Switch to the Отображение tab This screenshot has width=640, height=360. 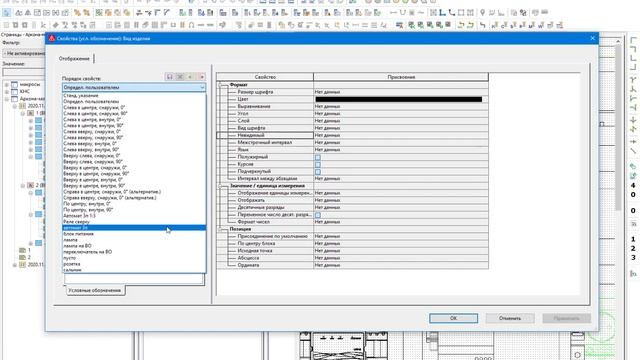click(x=74, y=58)
